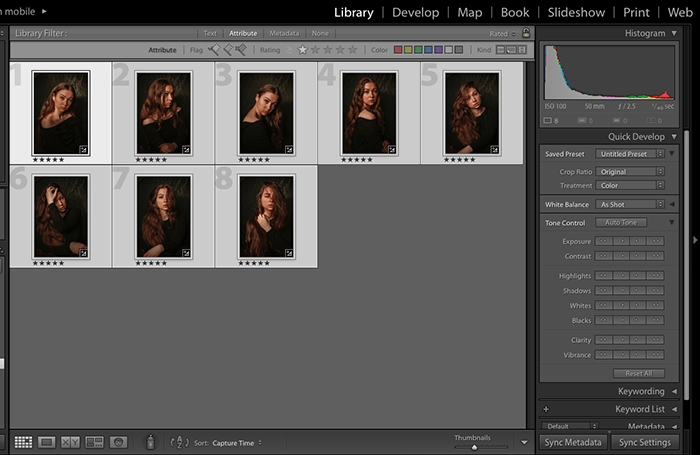Open the Crop Ratio dropdown
The height and width of the screenshot is (455, 700).
629,171
